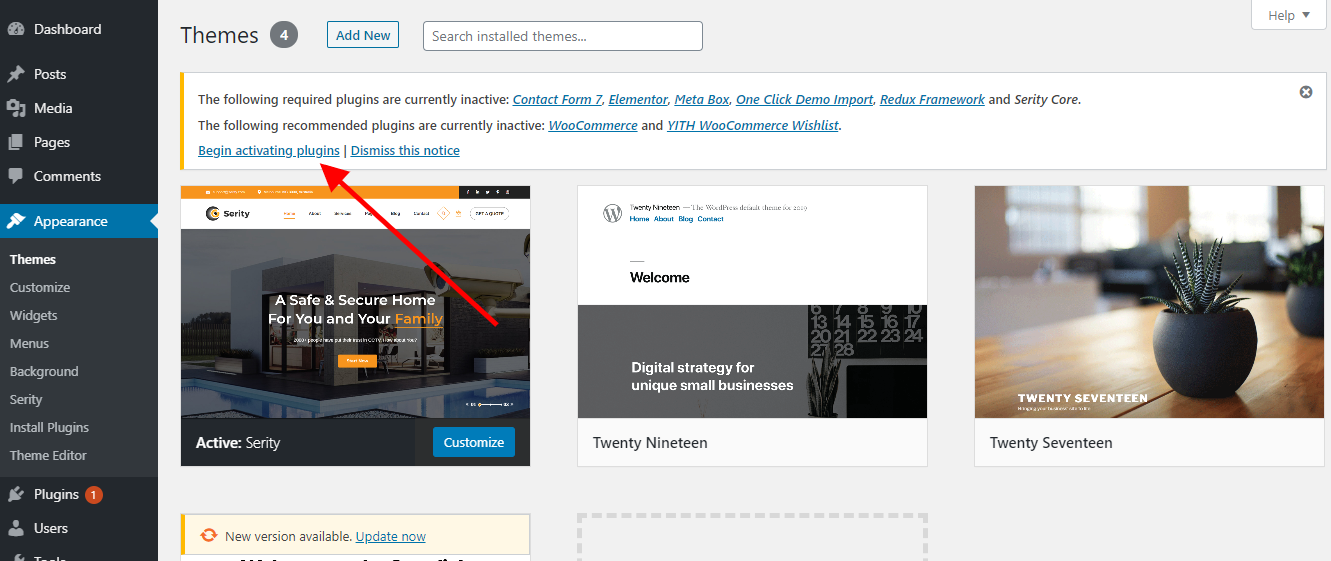
Task: Click the Dashboard gauge icon in sidebar
Action: (16, 29)
